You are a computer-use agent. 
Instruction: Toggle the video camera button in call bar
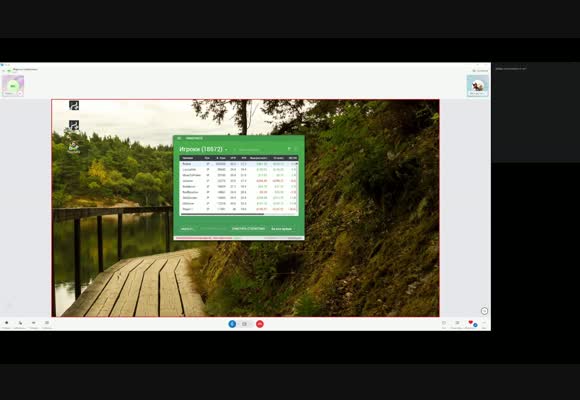[244, 324]
